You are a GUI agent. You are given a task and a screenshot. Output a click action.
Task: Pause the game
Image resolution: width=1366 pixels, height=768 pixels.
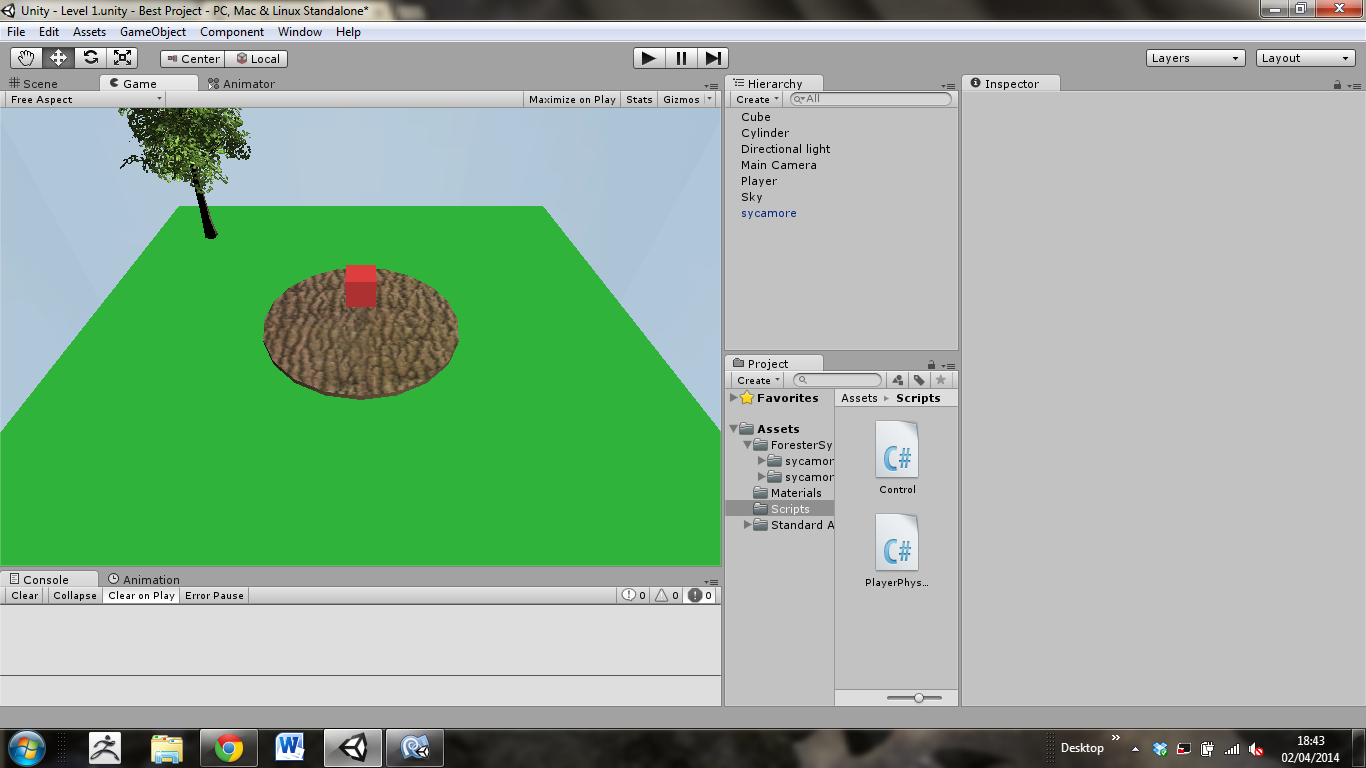[681, 58]
